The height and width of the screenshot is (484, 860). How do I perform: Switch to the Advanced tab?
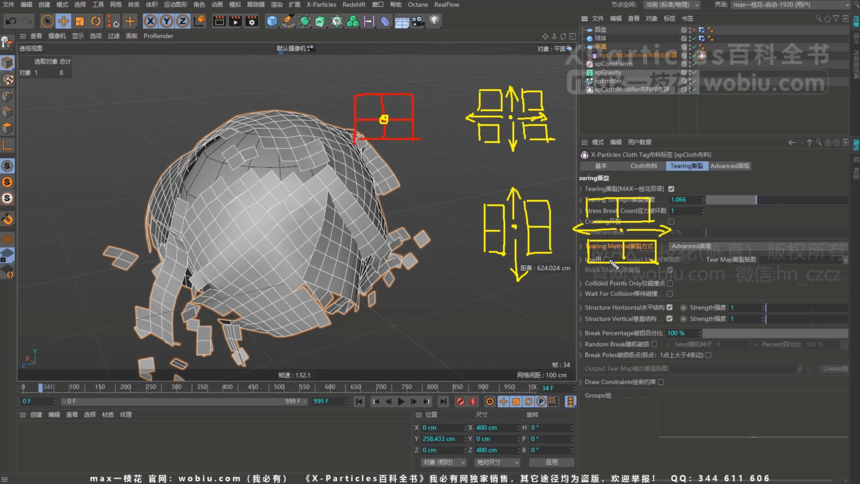(730, 166)
